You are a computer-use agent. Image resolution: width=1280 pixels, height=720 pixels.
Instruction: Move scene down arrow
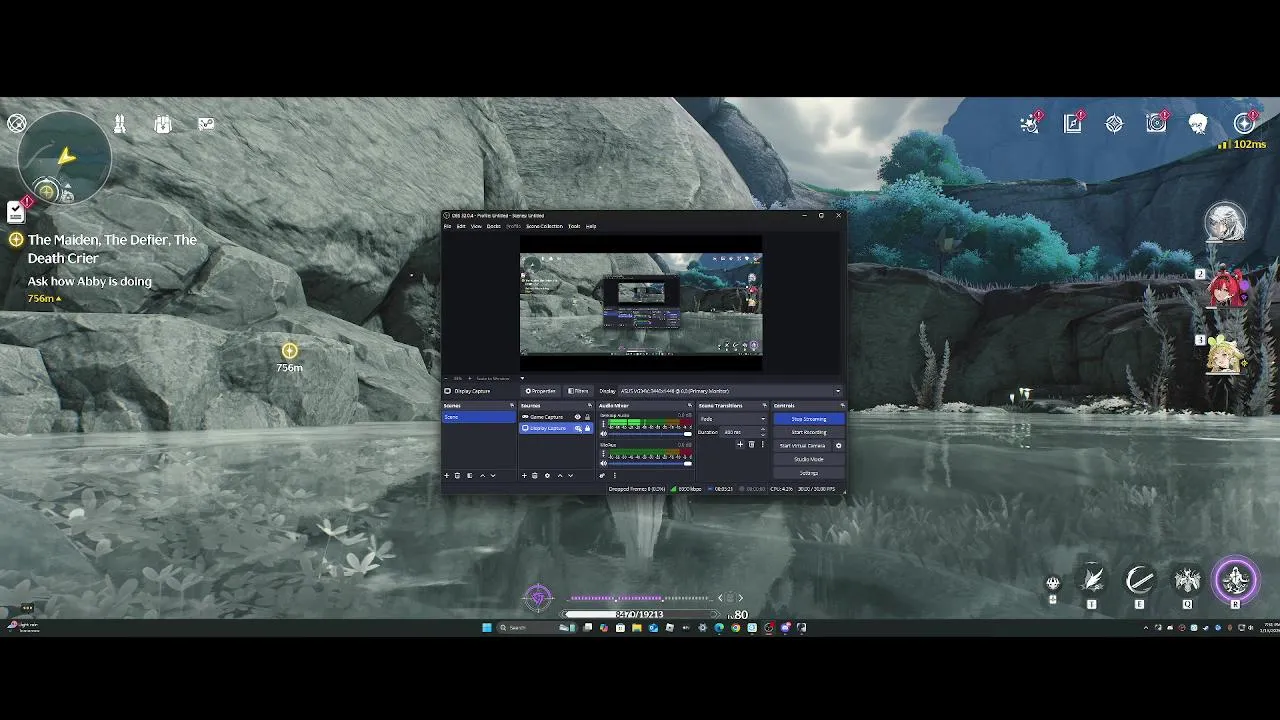pyautogui.click(x=493, y=475)
